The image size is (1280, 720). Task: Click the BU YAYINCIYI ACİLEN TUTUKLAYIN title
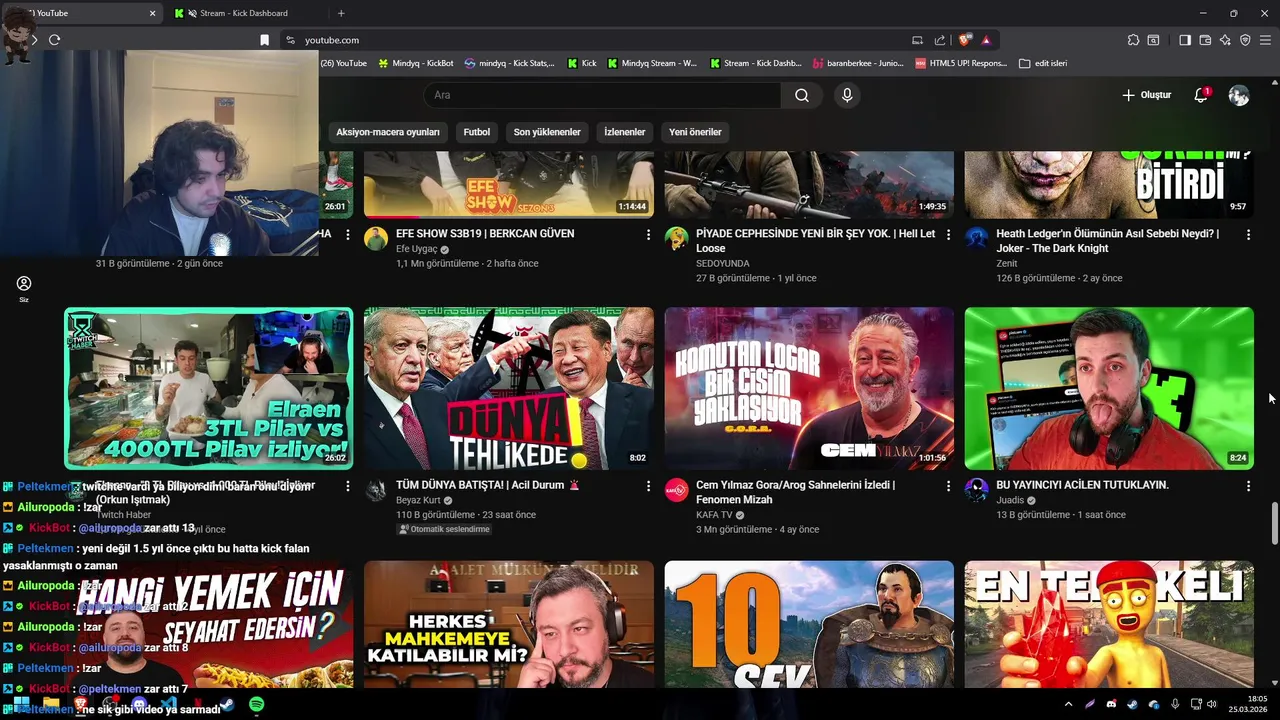[x=1082, y=485]
